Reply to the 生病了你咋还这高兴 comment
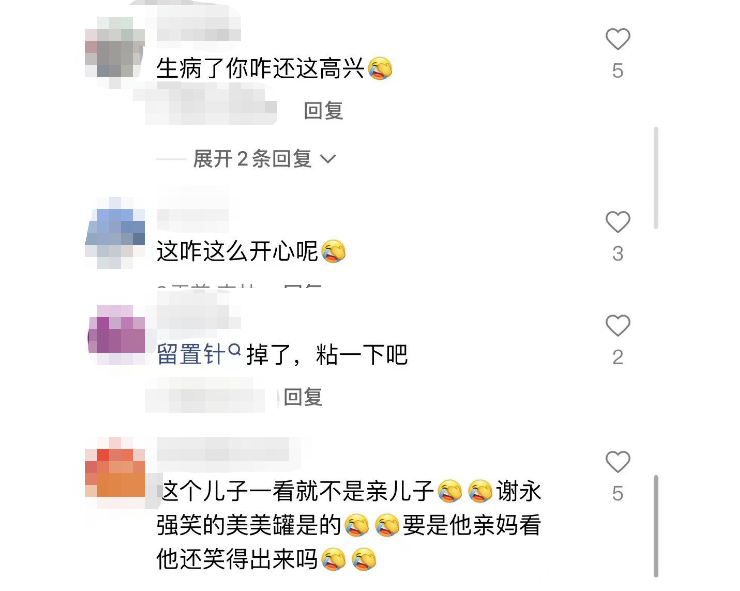The width and height of the screenshot is (740, 591). [323, 110]
